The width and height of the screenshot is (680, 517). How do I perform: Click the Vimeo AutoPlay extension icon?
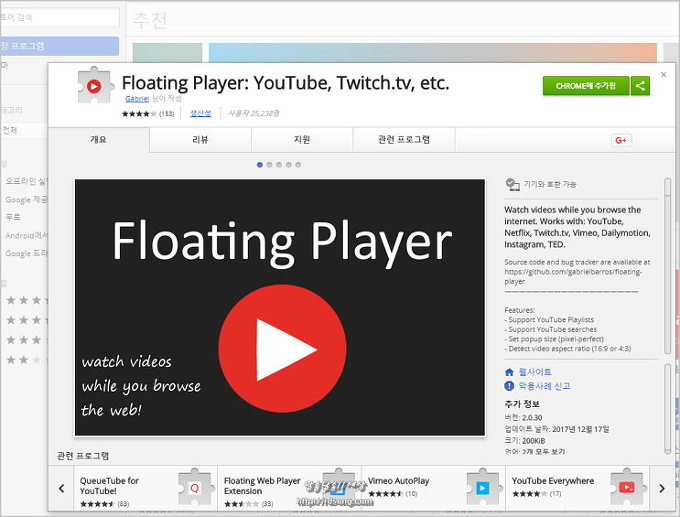click(x=483, y=487)
